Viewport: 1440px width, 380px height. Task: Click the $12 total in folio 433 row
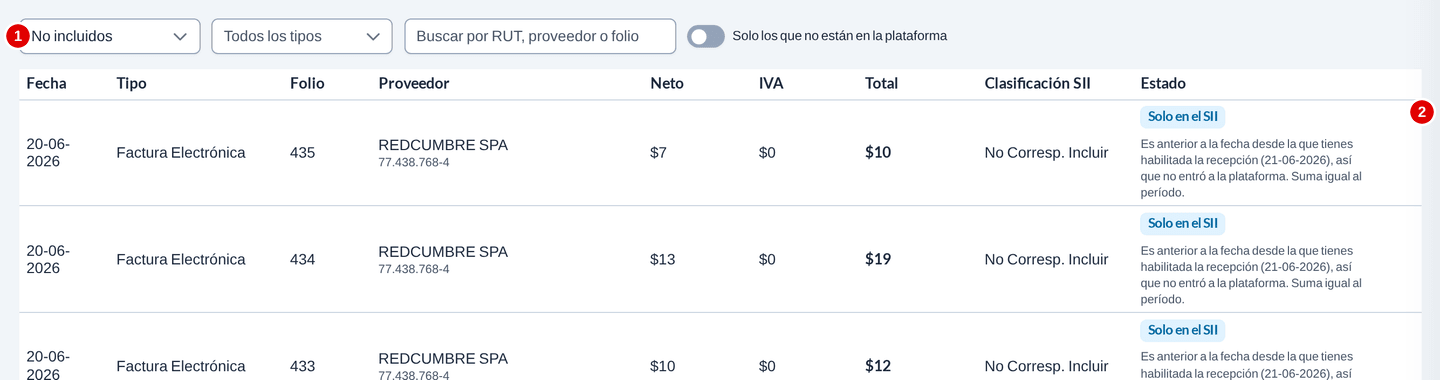[x=878, y=366]
